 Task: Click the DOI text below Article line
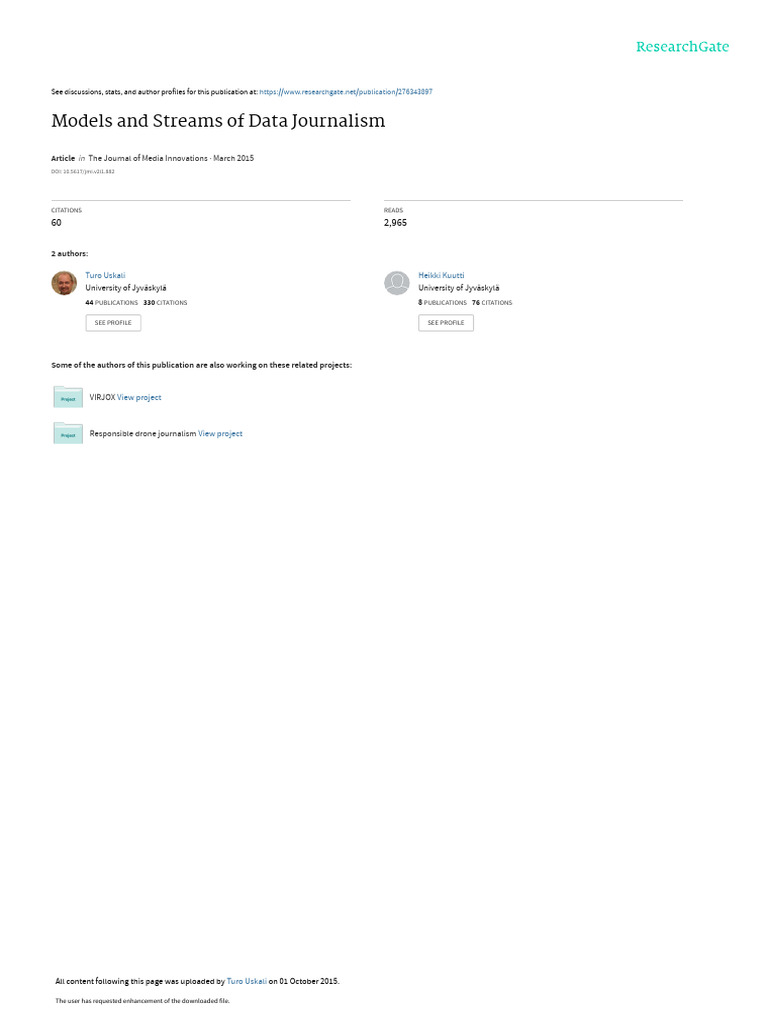tap(83, 172)
